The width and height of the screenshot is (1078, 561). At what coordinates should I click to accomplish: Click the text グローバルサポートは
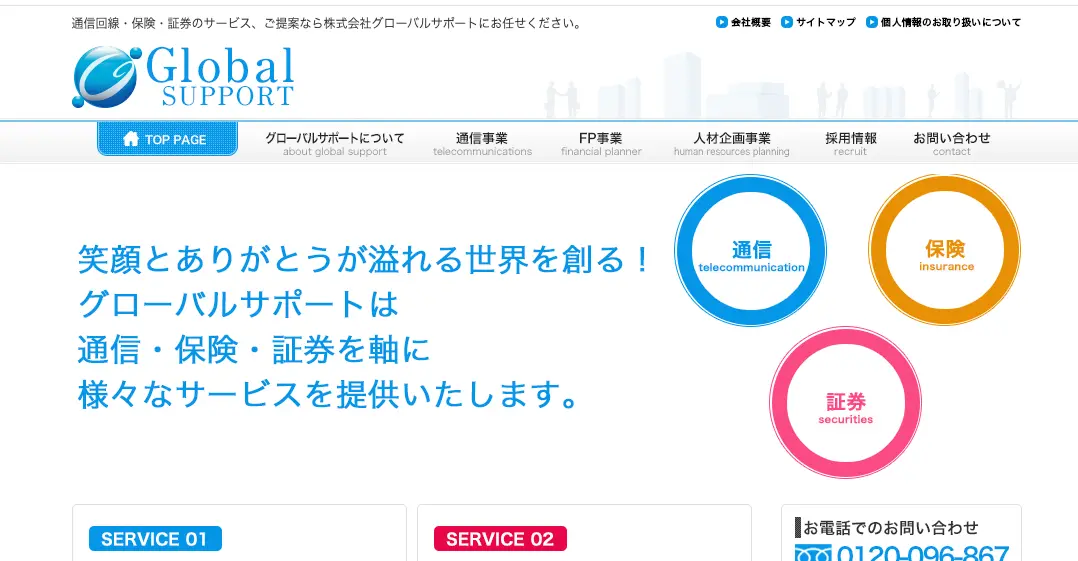[x=238, y=305]
